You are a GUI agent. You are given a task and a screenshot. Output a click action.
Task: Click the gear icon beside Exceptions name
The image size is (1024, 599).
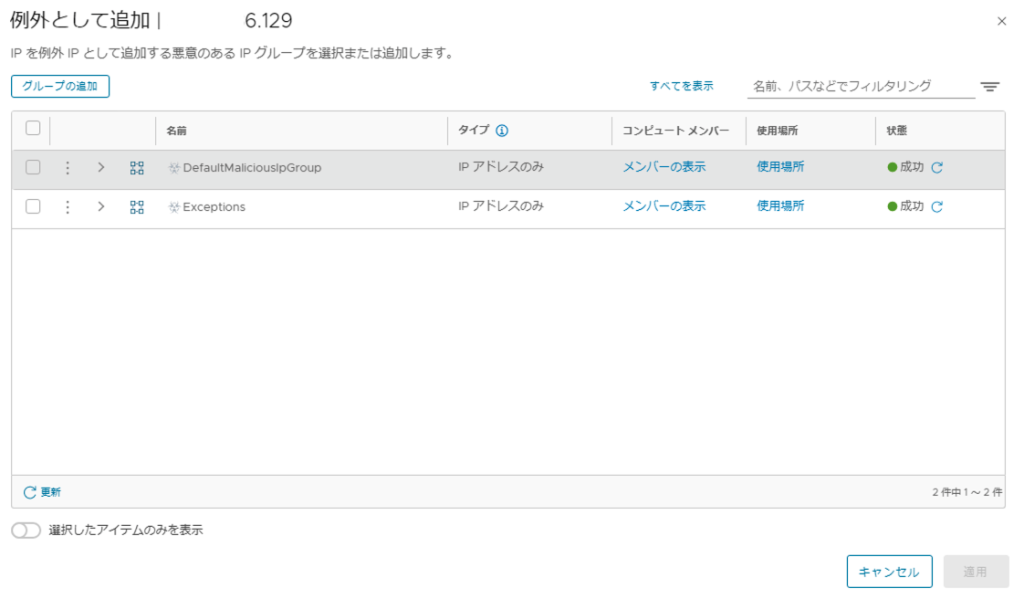pos(174,207)
